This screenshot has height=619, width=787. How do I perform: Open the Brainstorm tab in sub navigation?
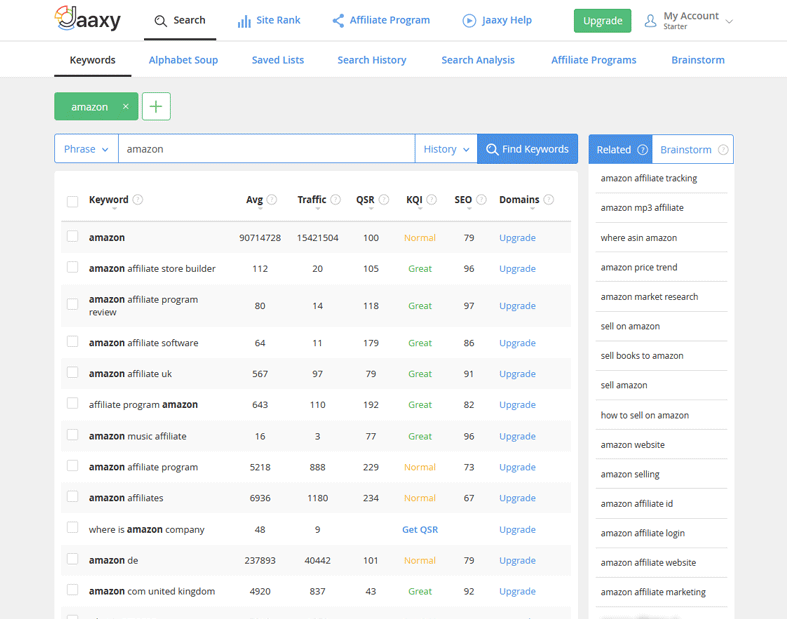point(698,60)
